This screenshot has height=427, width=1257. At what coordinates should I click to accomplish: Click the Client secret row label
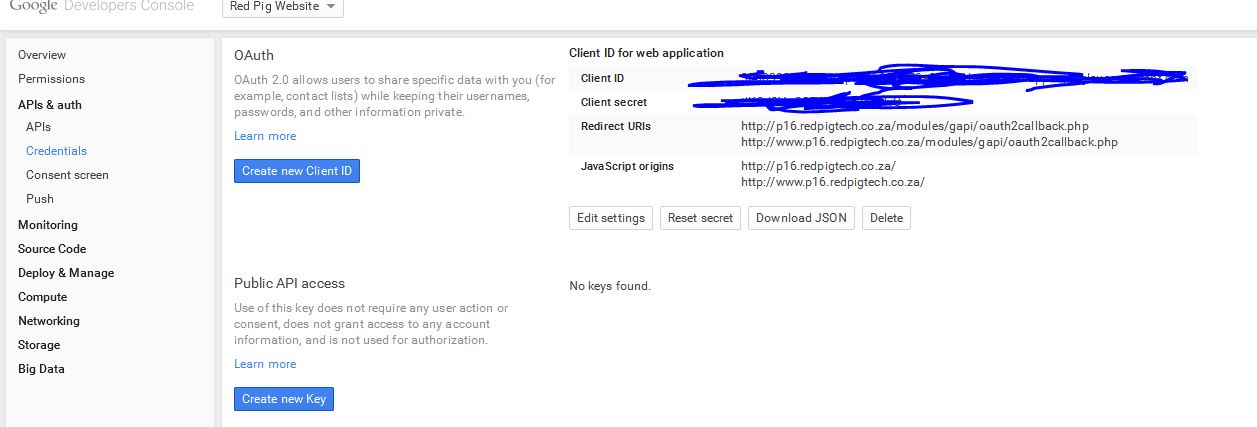click(x=614, y=102)
